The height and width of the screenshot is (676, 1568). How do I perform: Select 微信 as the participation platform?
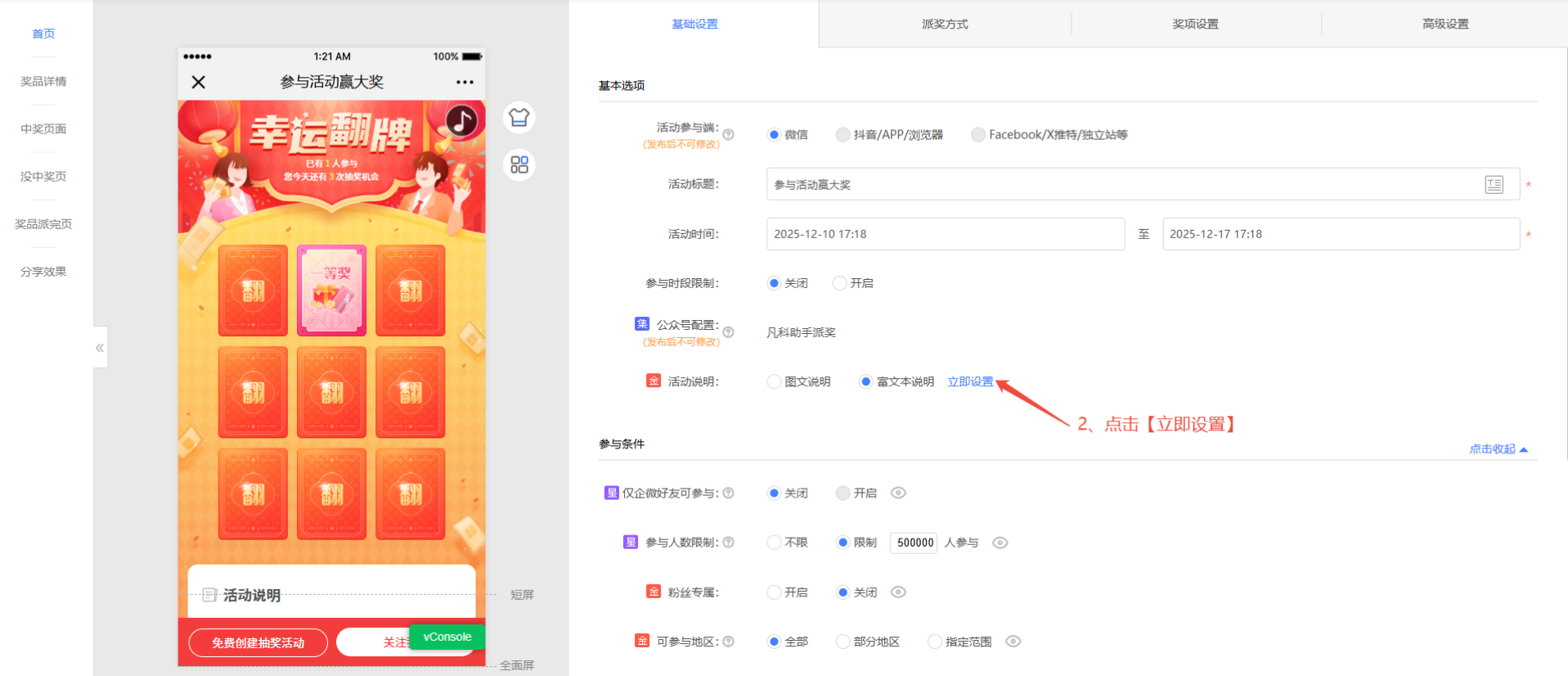pyautogui.click(x=774, y=135)
